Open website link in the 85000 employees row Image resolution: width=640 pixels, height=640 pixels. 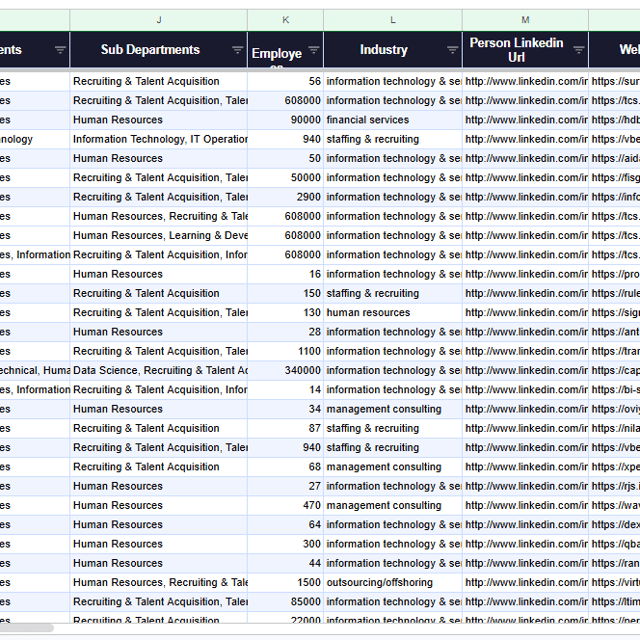(615, 602)
